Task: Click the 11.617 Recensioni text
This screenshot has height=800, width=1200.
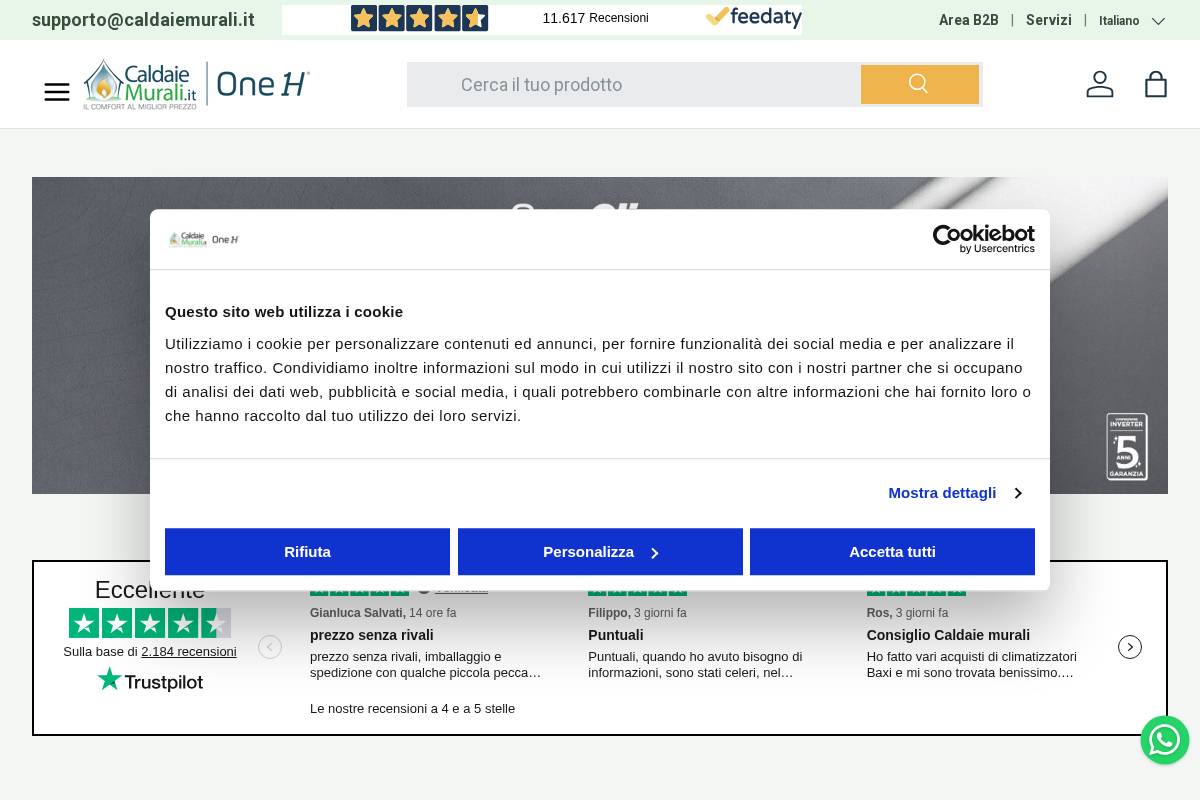Action: (x=595, y=18)
